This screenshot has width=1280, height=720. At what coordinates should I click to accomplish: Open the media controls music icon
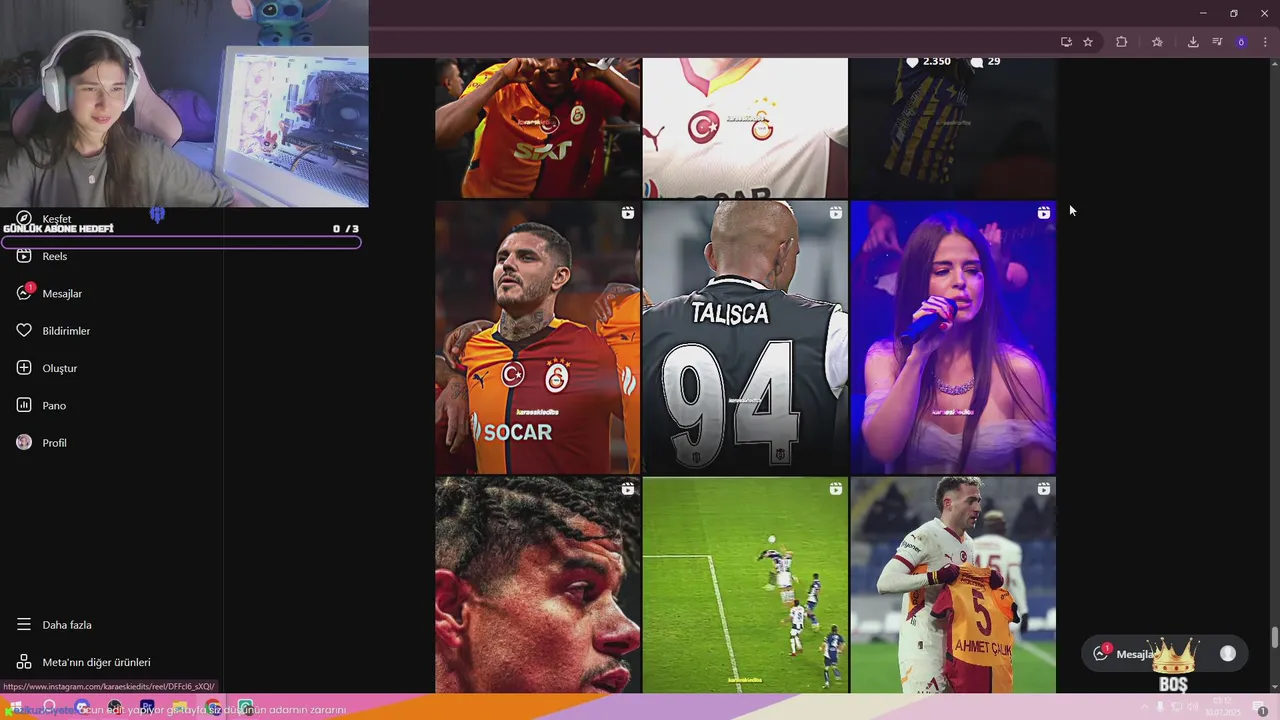point(1217,42)
